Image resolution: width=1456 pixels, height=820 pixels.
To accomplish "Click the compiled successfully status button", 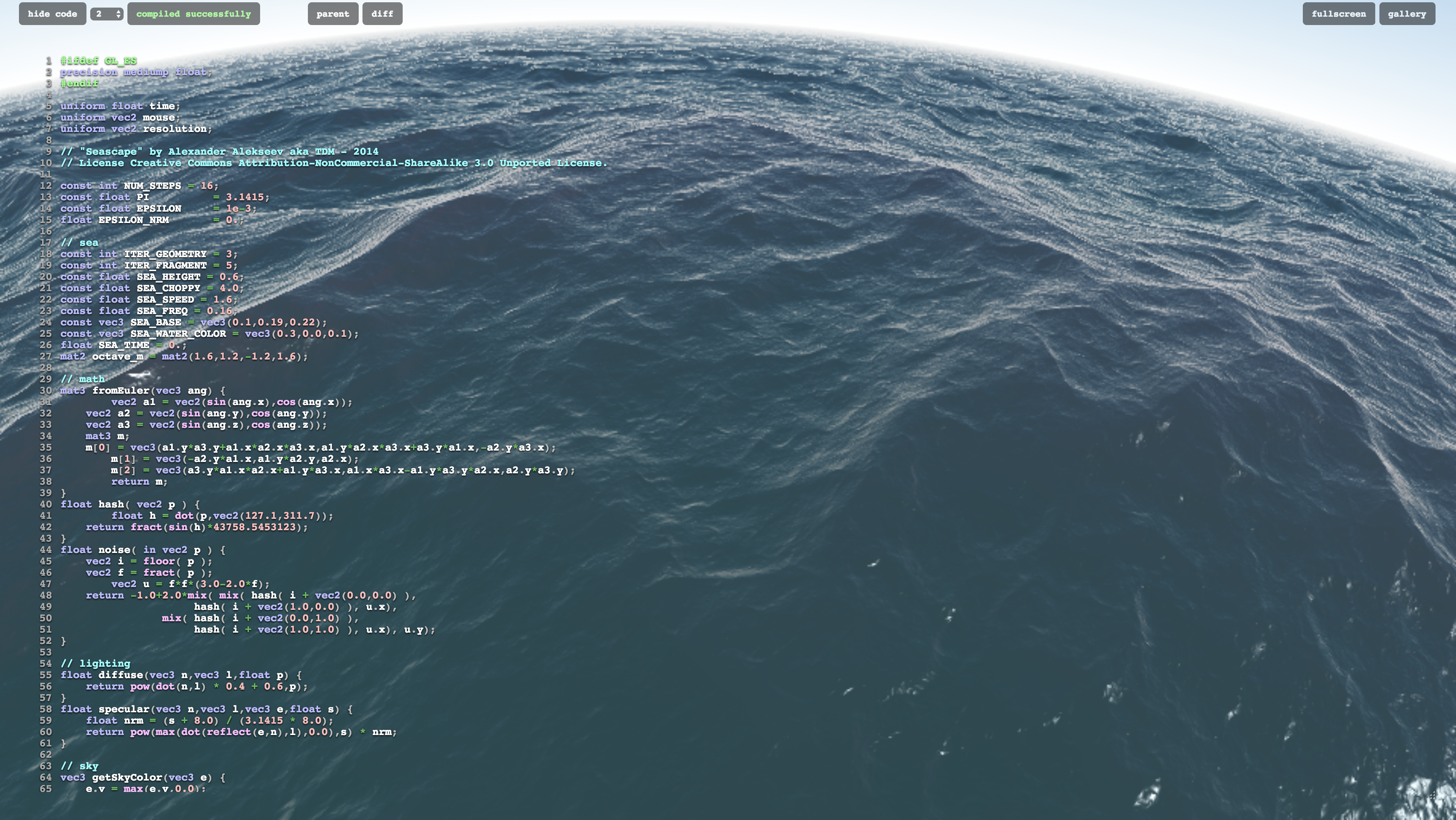I will 193,14.
